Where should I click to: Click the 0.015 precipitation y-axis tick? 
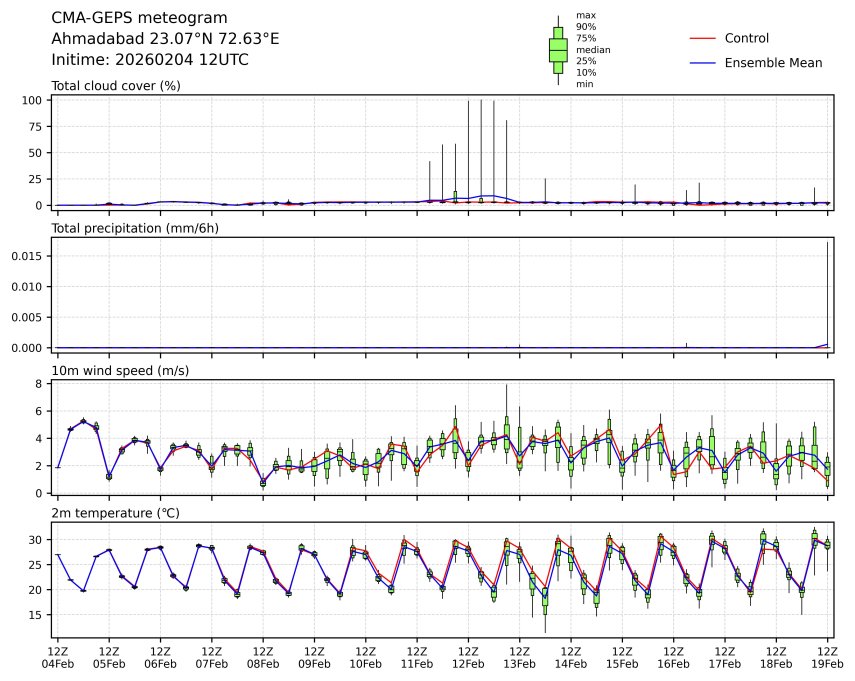pos(28,256)
